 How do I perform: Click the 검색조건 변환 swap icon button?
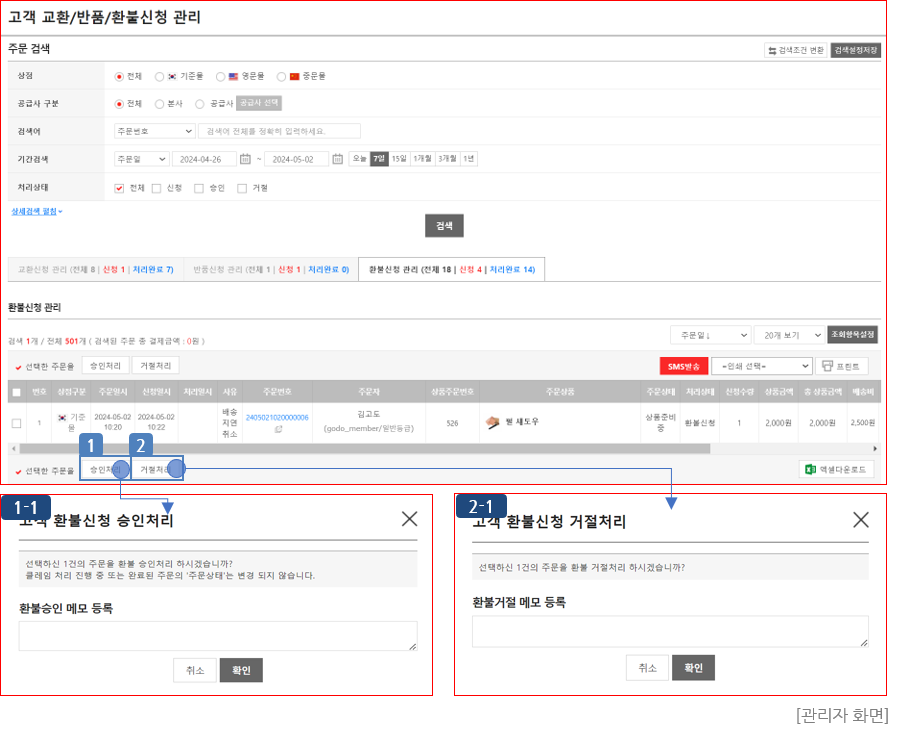click(795, 50)
